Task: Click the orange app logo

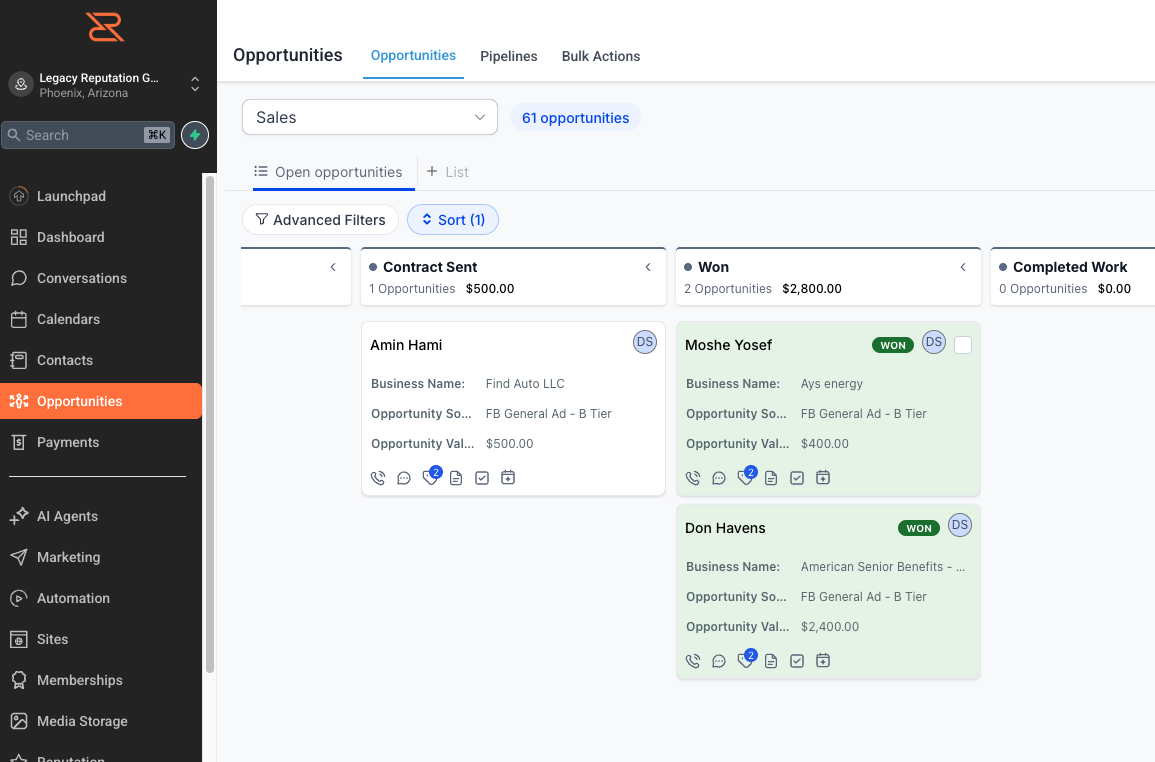Action: tap(105, 27)
